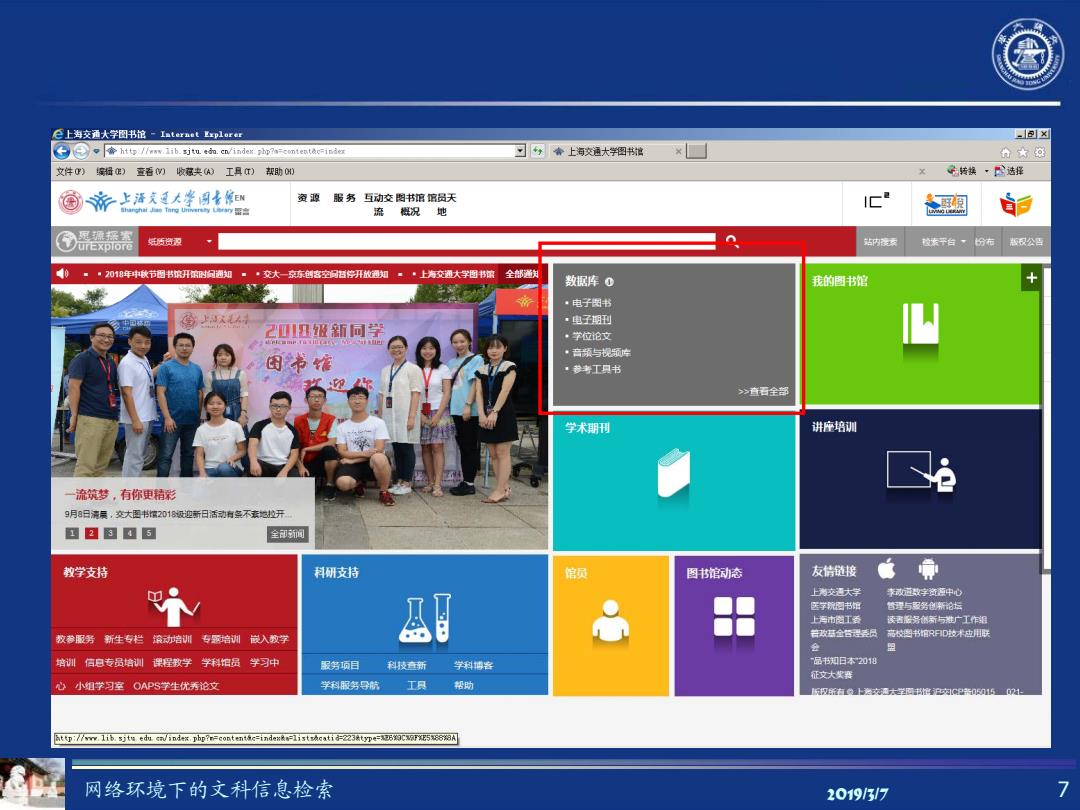Open the 服务 navigation item
Image resolution: width=1080 pixels, height=810 pixels.
click(344, 198)
